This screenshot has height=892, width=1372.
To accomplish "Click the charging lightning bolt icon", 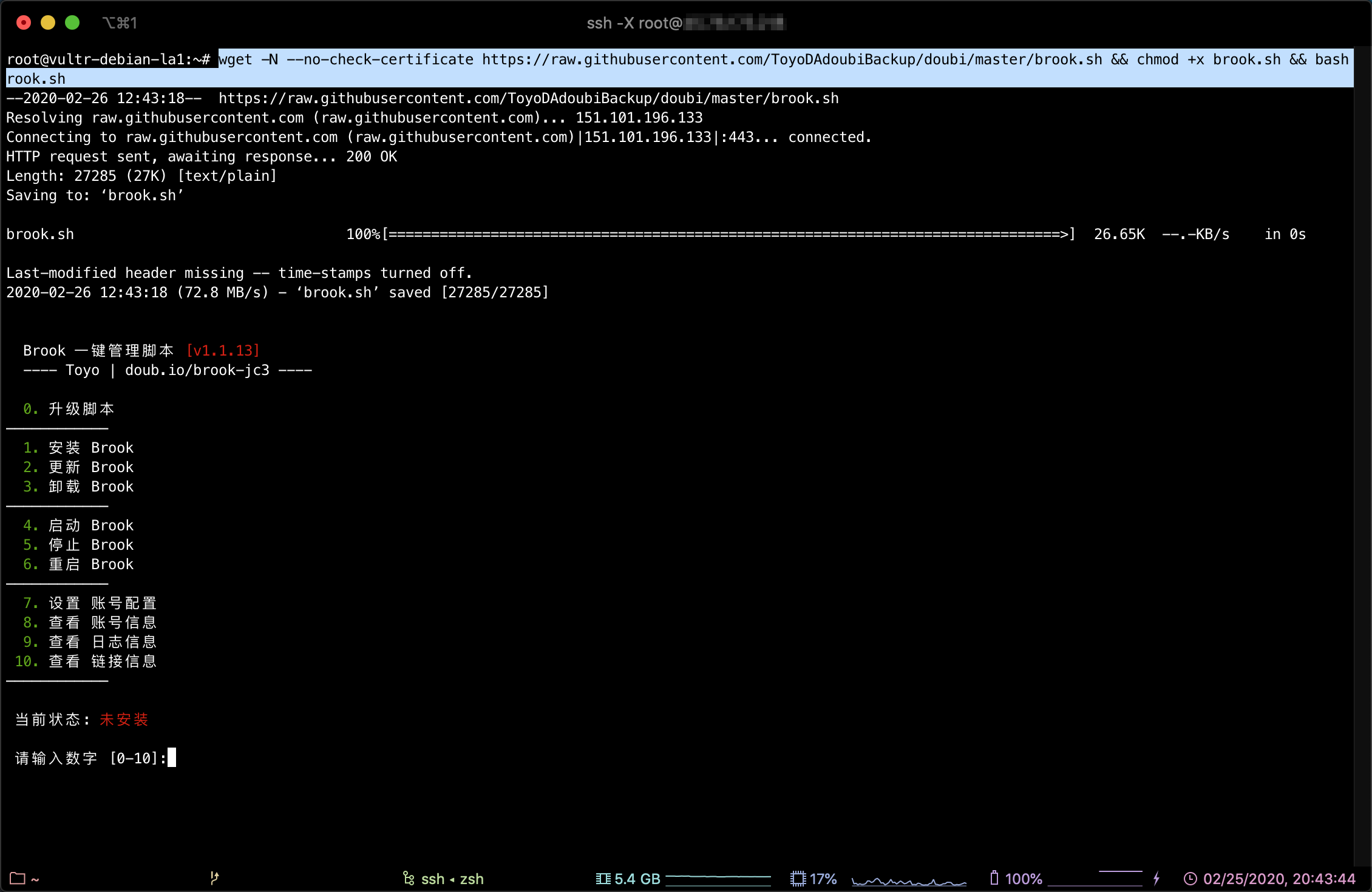I will [1156, 878].
